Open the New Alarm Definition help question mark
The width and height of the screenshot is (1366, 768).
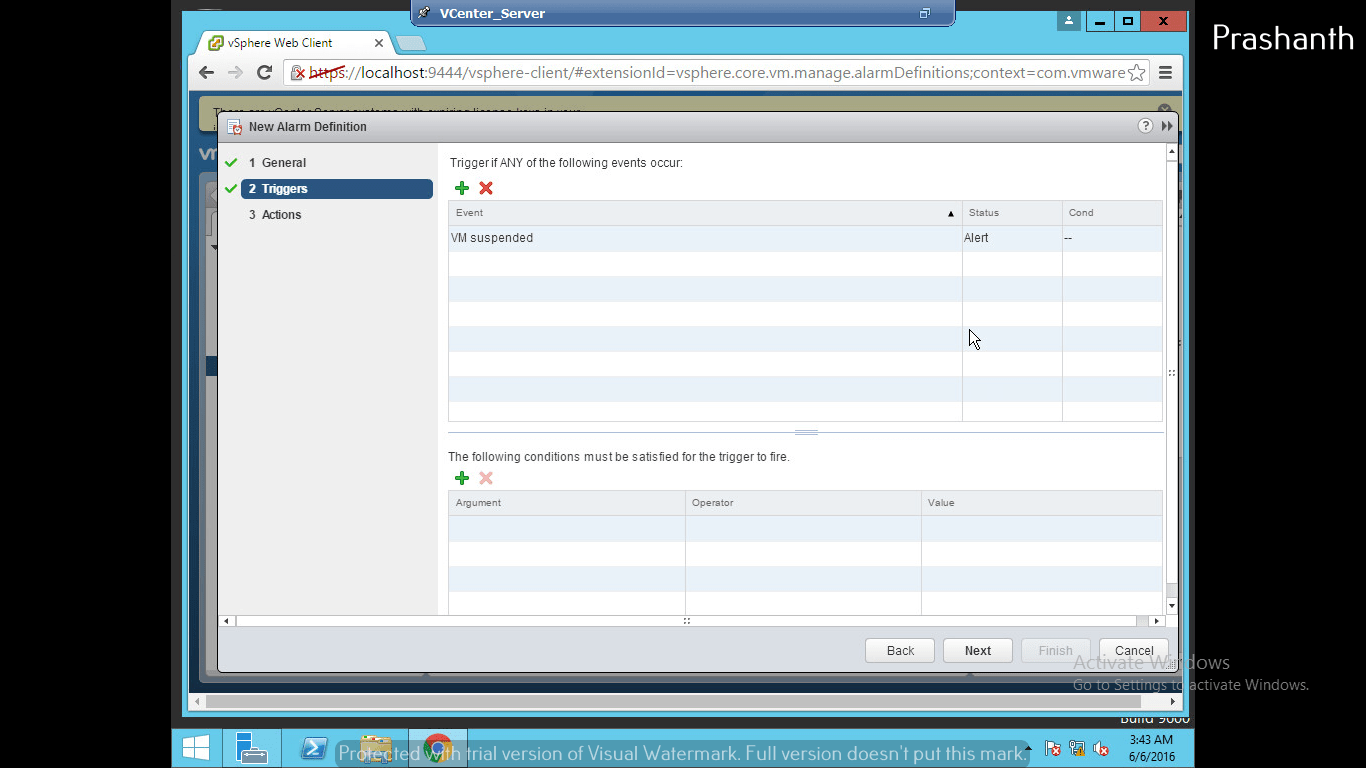click(x=1145, y=126)
